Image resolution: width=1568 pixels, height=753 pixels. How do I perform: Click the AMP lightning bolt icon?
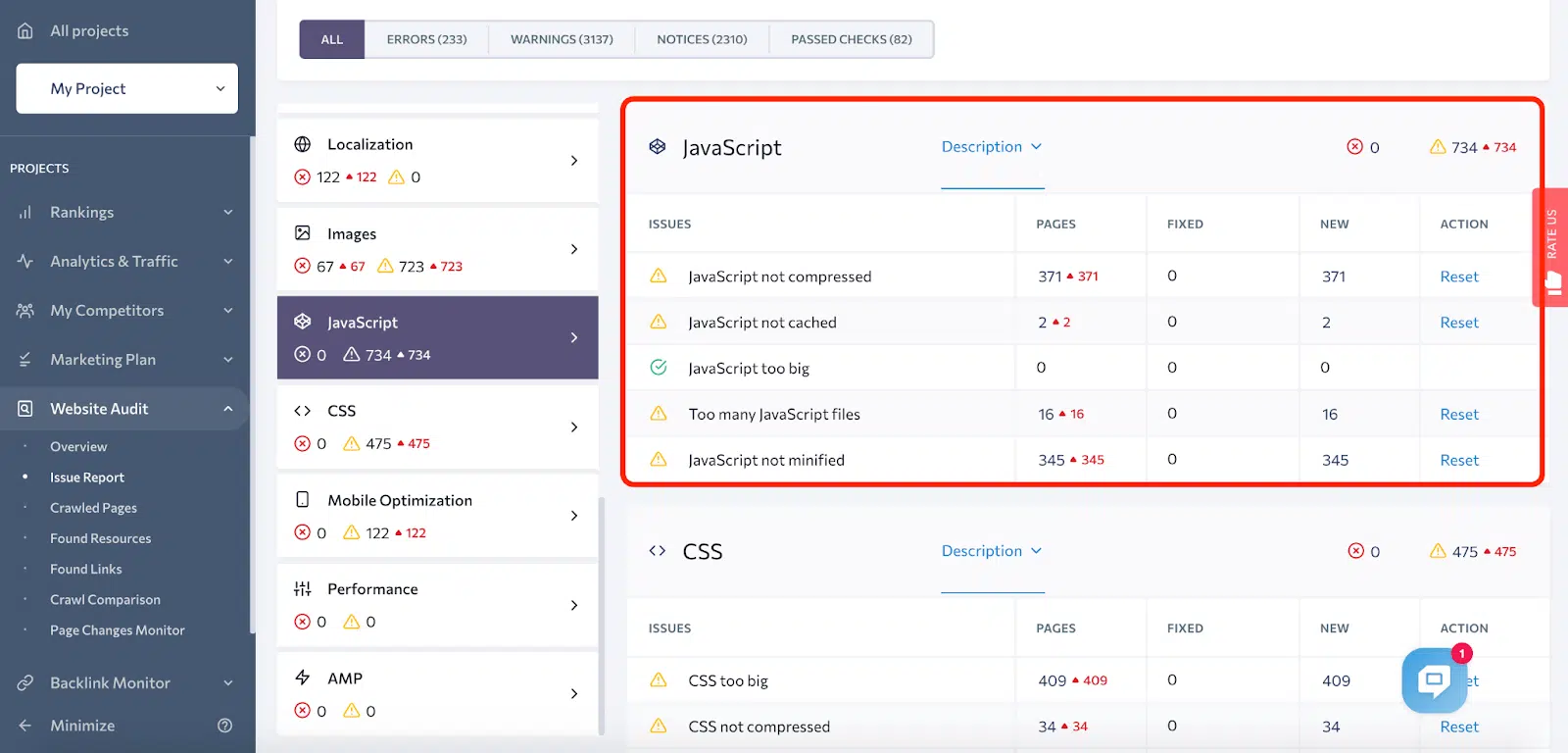(303, 678)
